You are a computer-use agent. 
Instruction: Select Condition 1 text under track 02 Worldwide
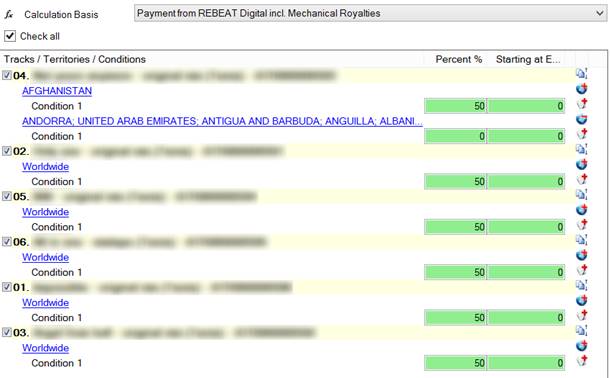(57, 182)
